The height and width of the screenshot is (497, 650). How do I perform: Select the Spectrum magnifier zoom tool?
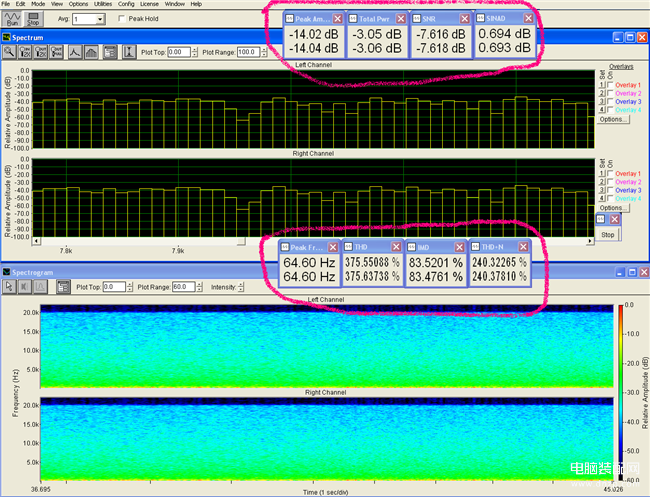[x=9, y=52]
